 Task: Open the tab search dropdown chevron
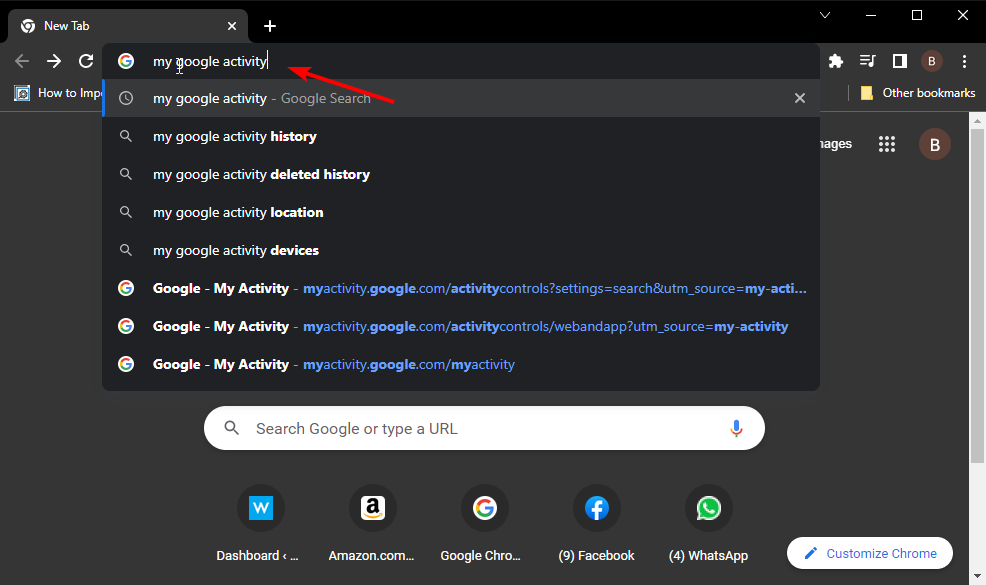pyautogui.click(x=825, y=15)
